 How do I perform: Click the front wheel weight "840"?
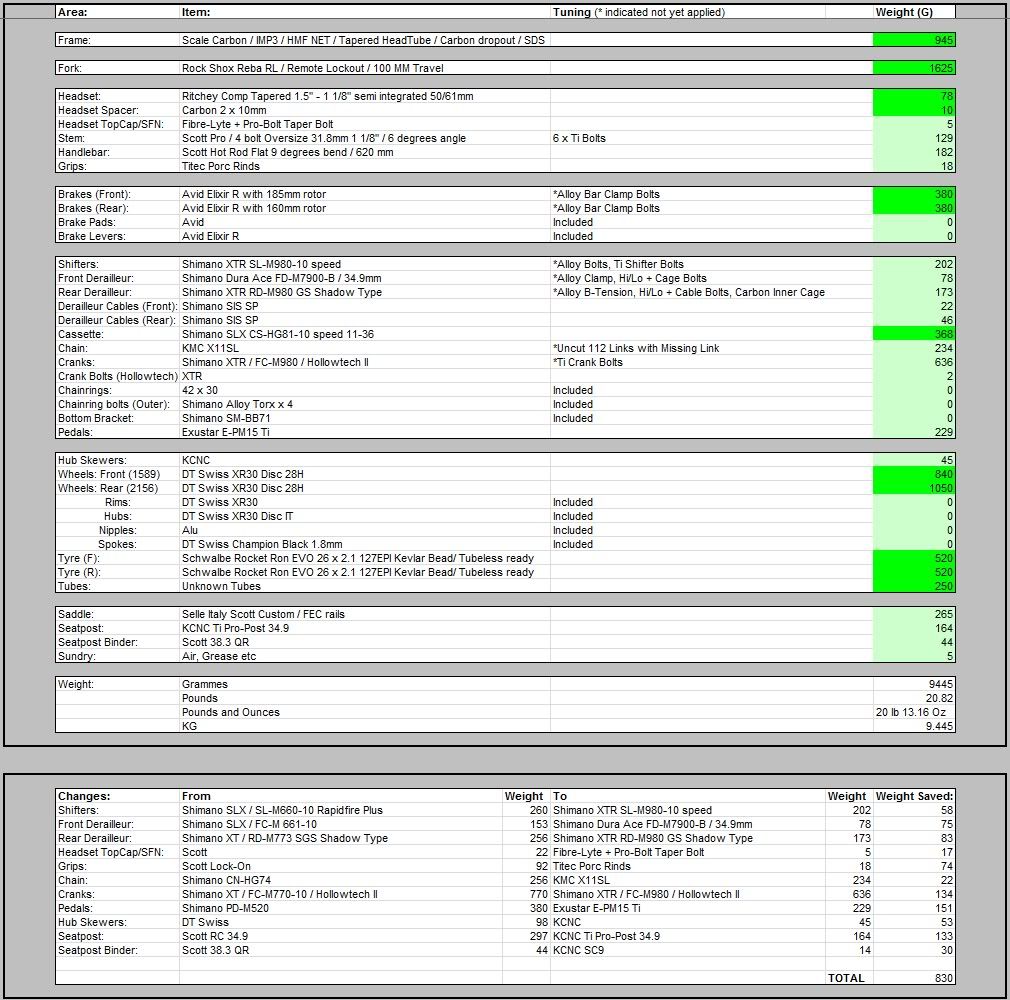pyautogui.click(x=914, y=475)
